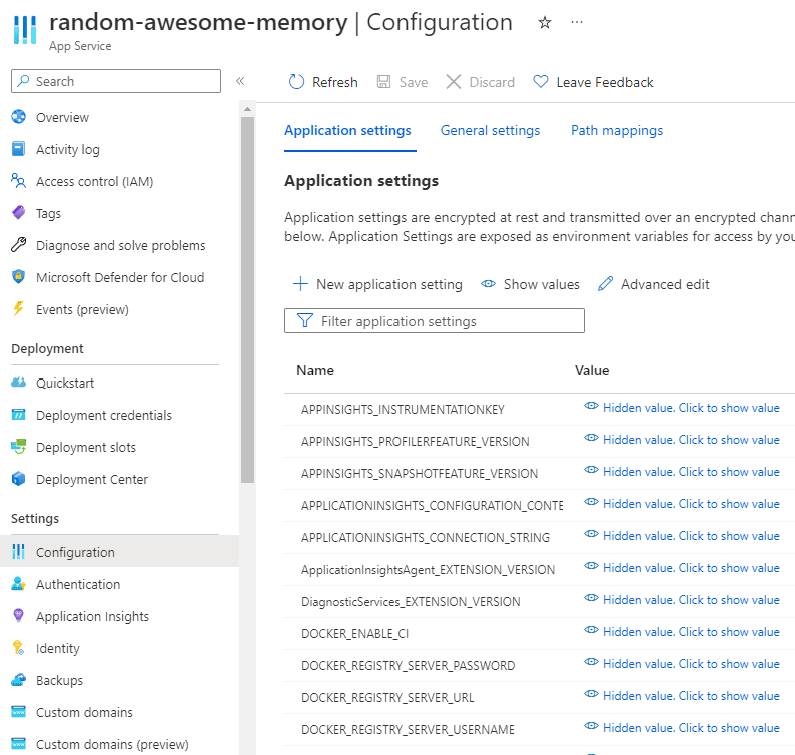Click the sidebar vertical scrollbar thumb

coord(247,299)
